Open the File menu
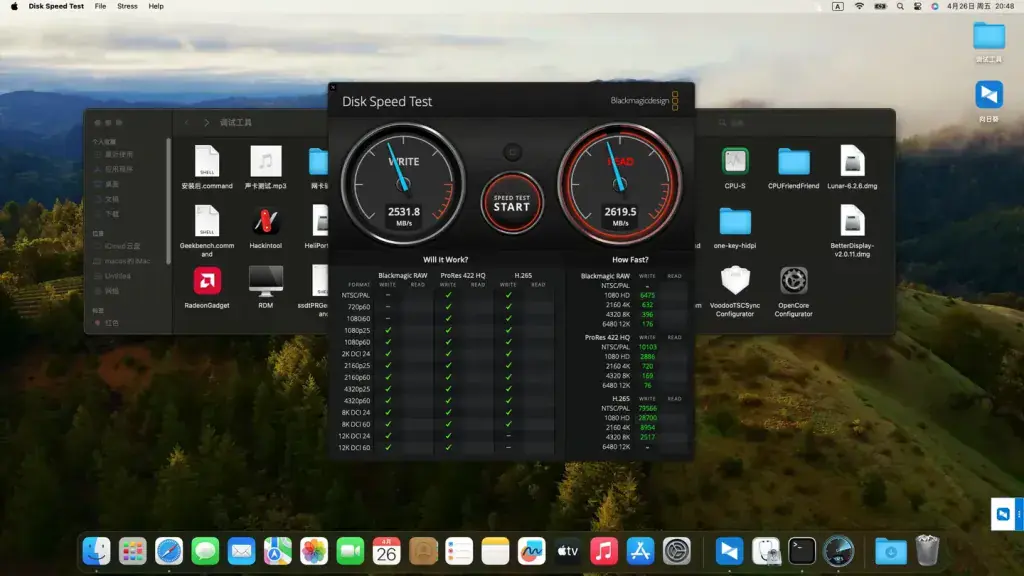 pyautogui.click(x=100, y=6)
